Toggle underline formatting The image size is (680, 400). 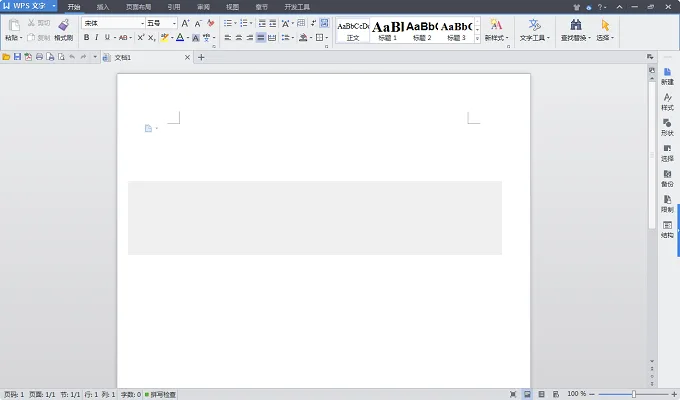(107, 38)
